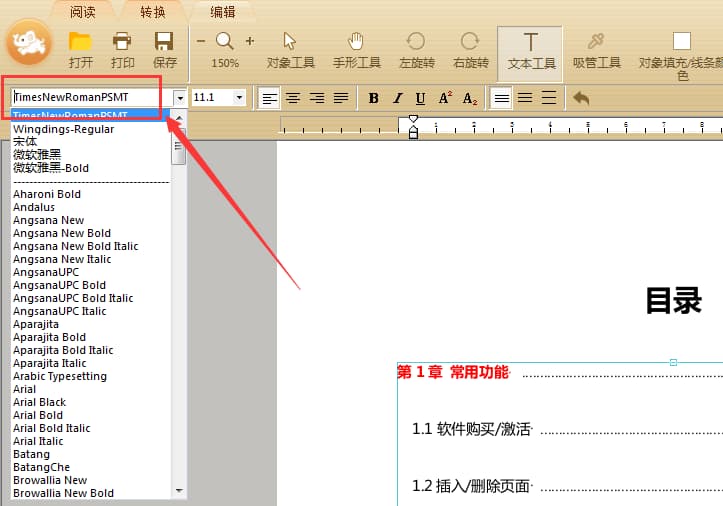The height and width of the screenshot is (506, 723).
Task: Select the 对象工具 arrow tool
Action: pyautogui.click(x=290, y=42)
